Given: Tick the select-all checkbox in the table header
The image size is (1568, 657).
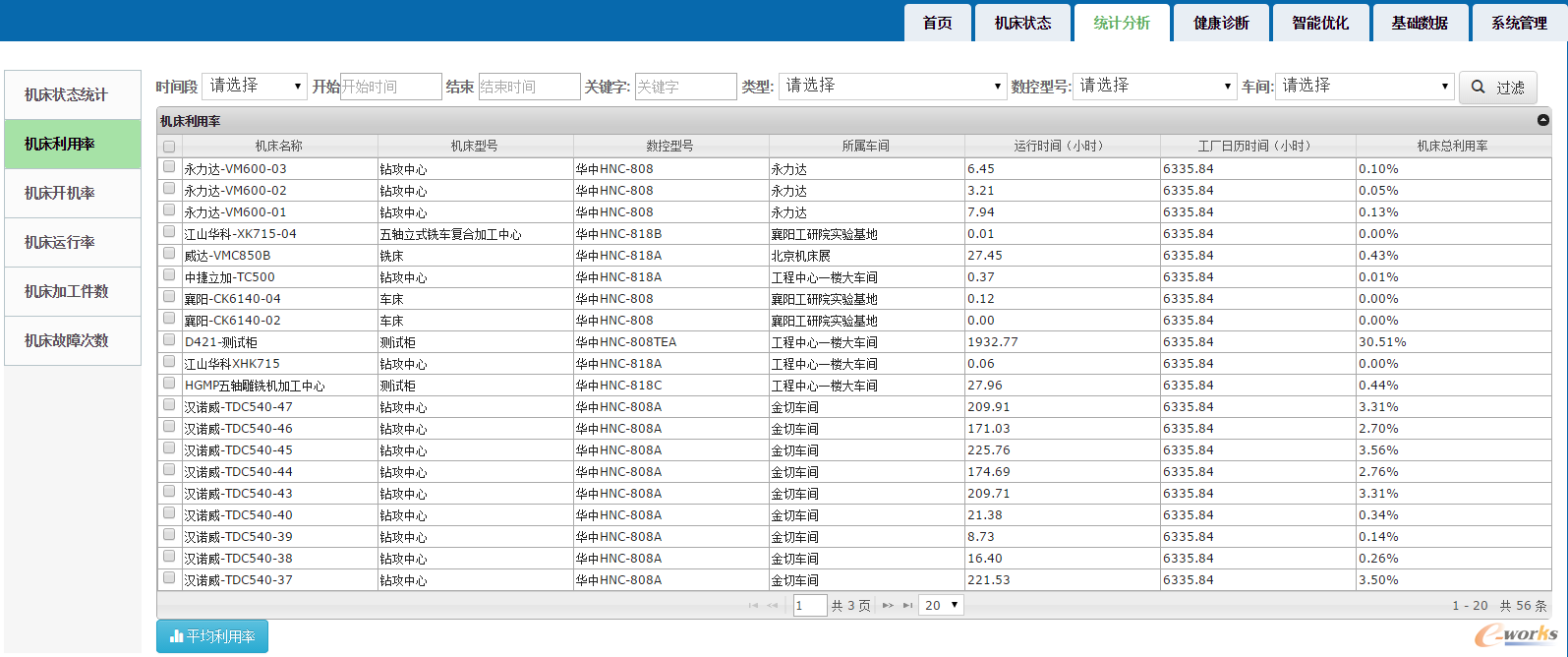Looking at the screenshot, I should click(x=169, y=147).
